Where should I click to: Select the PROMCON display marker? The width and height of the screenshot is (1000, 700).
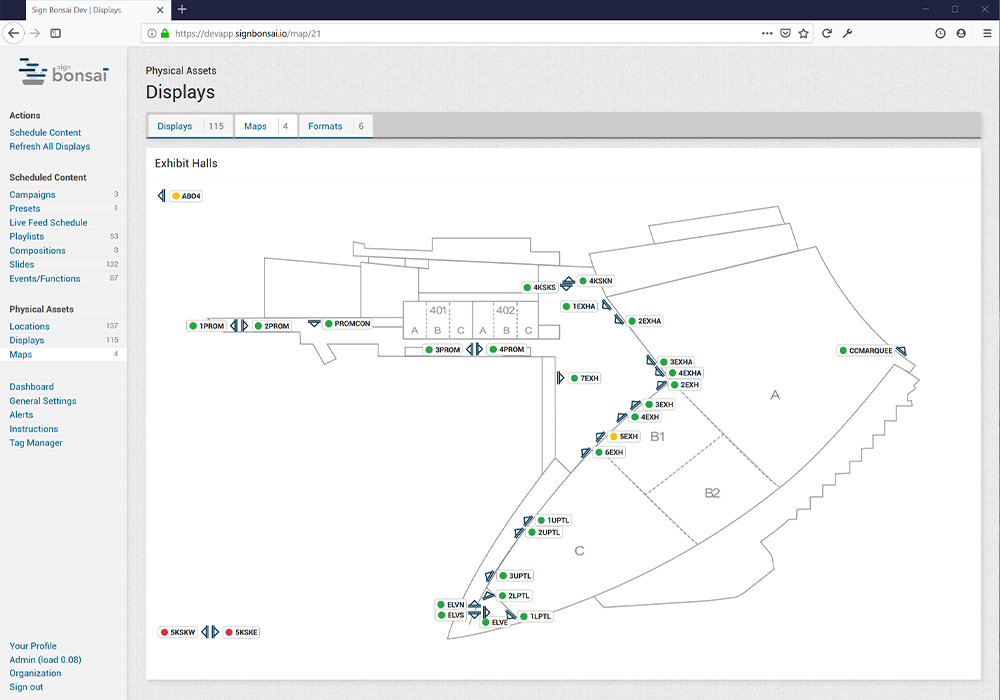pos(348,324)
